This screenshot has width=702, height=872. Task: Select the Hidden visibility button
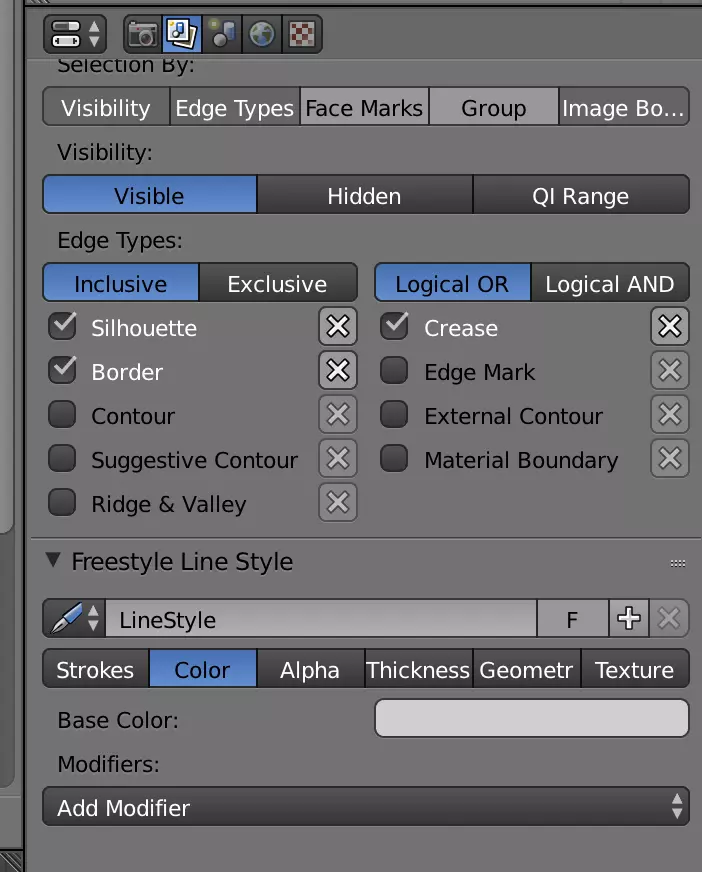pyautogui.click(x=364, y=196)
